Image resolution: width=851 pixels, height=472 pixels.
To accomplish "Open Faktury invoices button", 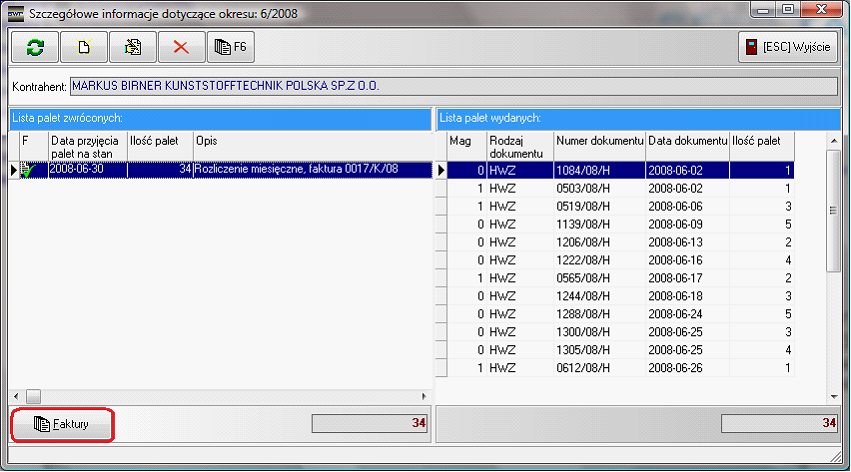I will [62, 424].
